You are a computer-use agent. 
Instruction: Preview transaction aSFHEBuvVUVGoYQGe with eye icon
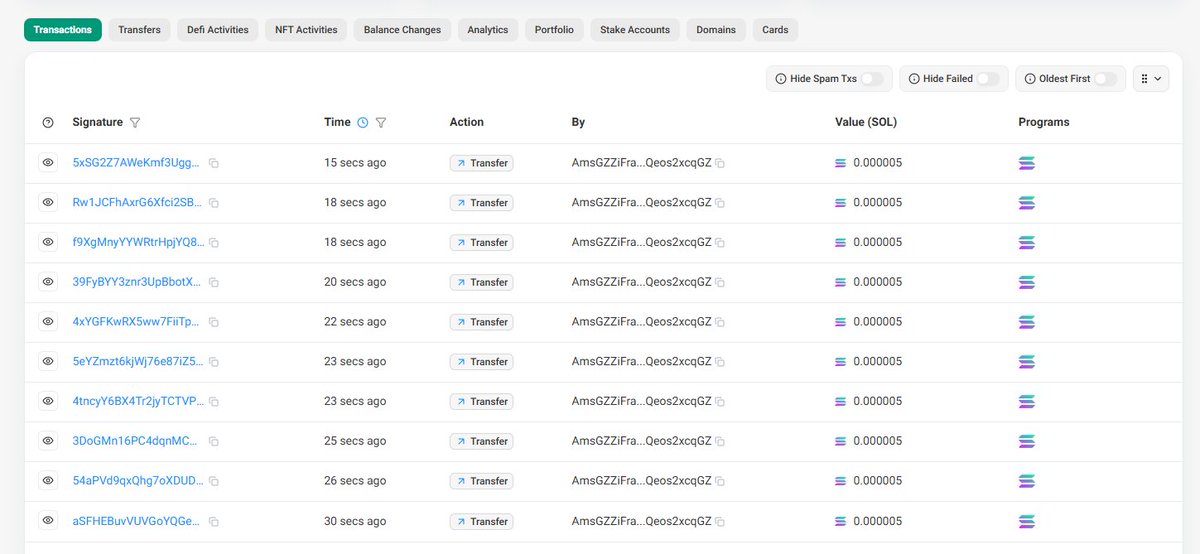tap(48, 521)
